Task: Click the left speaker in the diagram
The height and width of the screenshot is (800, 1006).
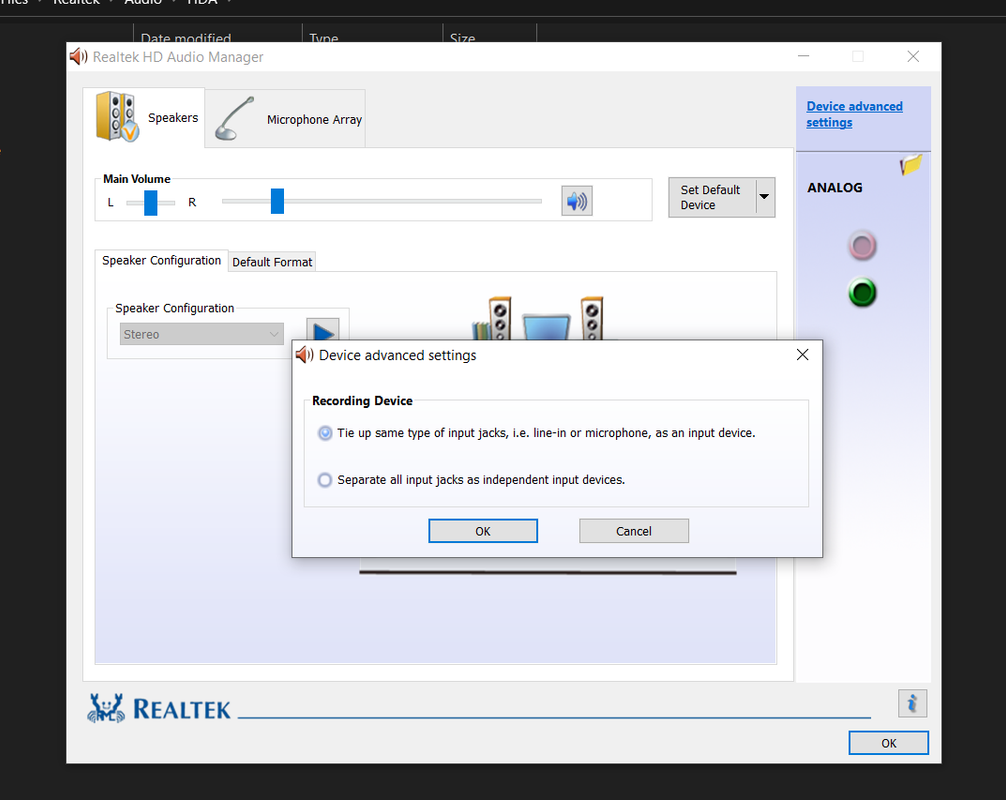Action: (x=499, y=318)
